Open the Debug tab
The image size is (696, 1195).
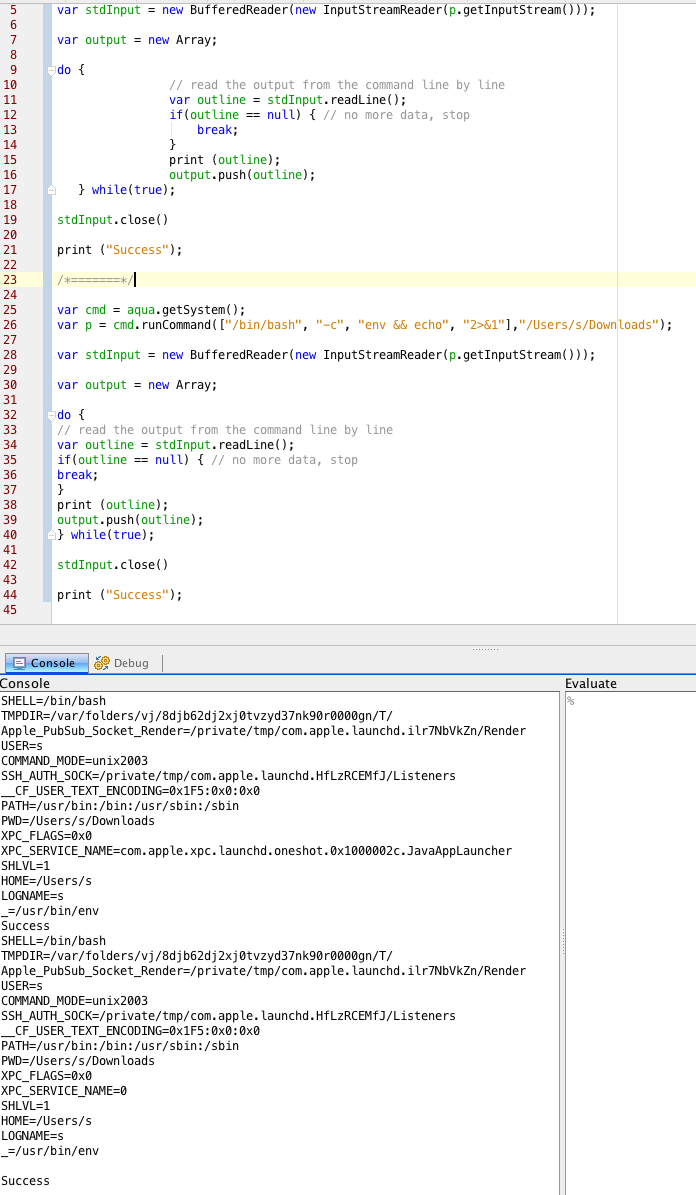pyautogui.click(x=122, y=663)
